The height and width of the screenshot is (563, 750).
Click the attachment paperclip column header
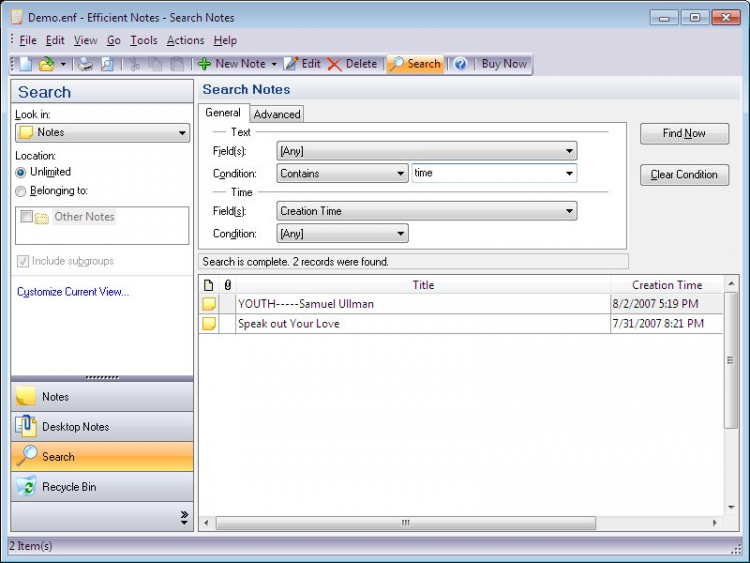228,285
